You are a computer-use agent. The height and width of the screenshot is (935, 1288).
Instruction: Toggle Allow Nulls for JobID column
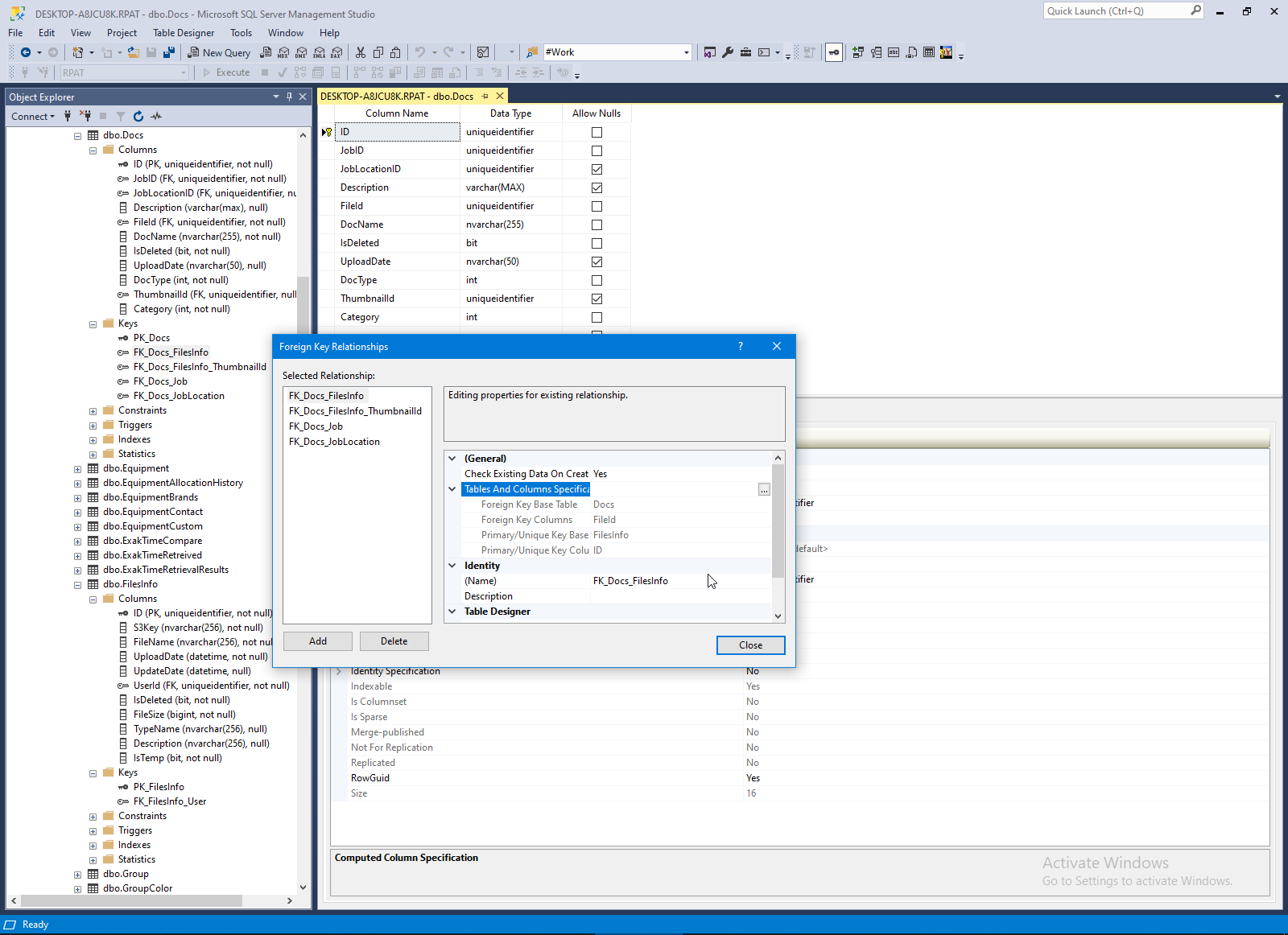(x=597, y=150)
